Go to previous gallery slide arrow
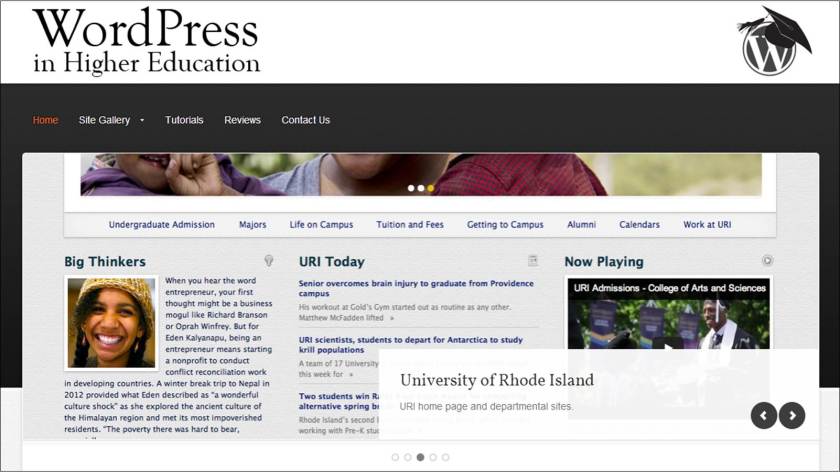 point(764,415)
